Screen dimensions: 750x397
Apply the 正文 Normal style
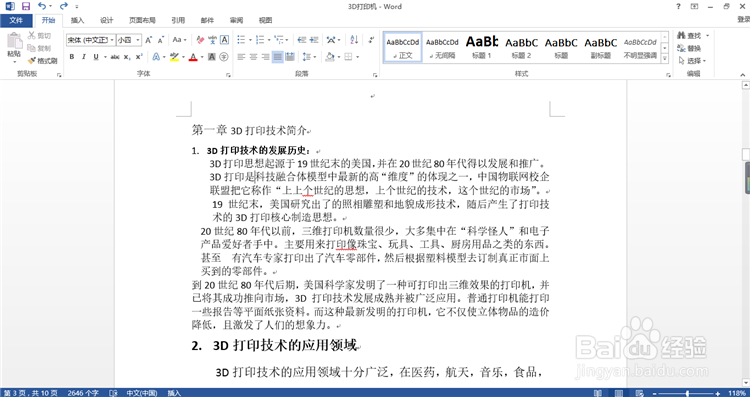[x=403, y=47]
